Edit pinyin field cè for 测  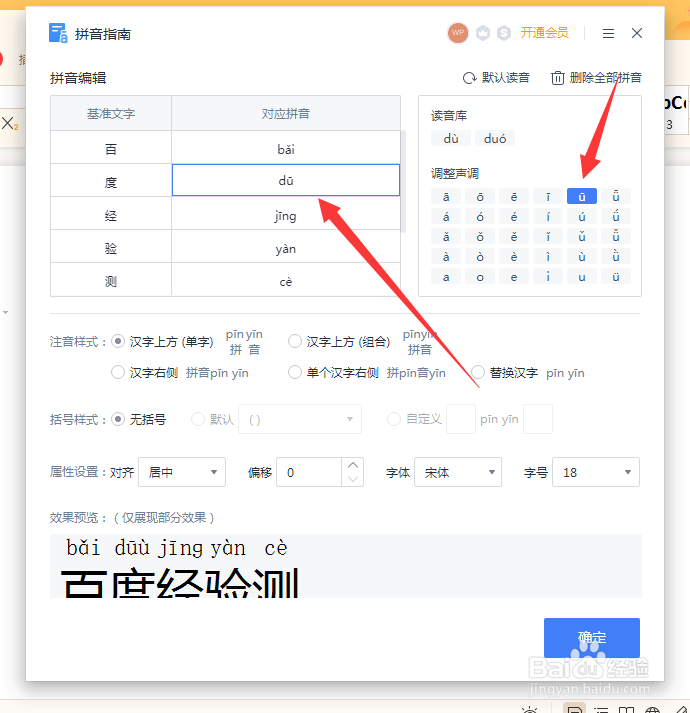[286, 280]
